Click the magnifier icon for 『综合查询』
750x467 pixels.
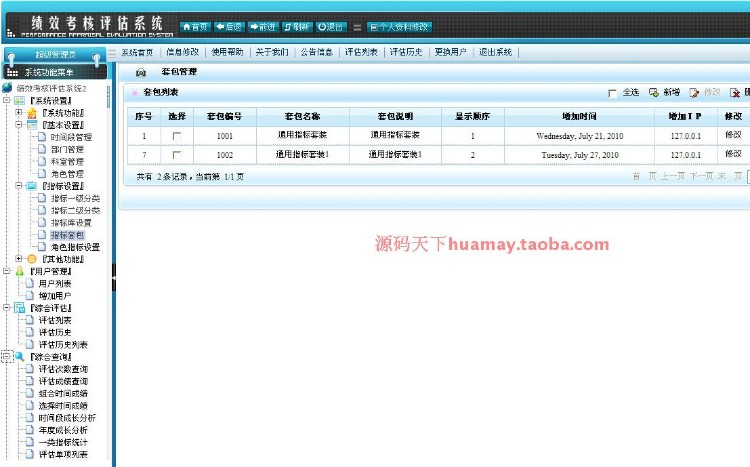(x=19, y=356)
